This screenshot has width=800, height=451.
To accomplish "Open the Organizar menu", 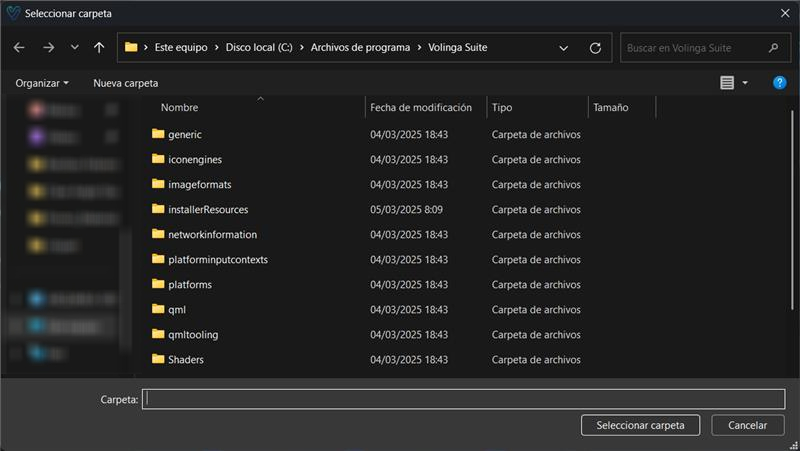I will pos(42,83).
